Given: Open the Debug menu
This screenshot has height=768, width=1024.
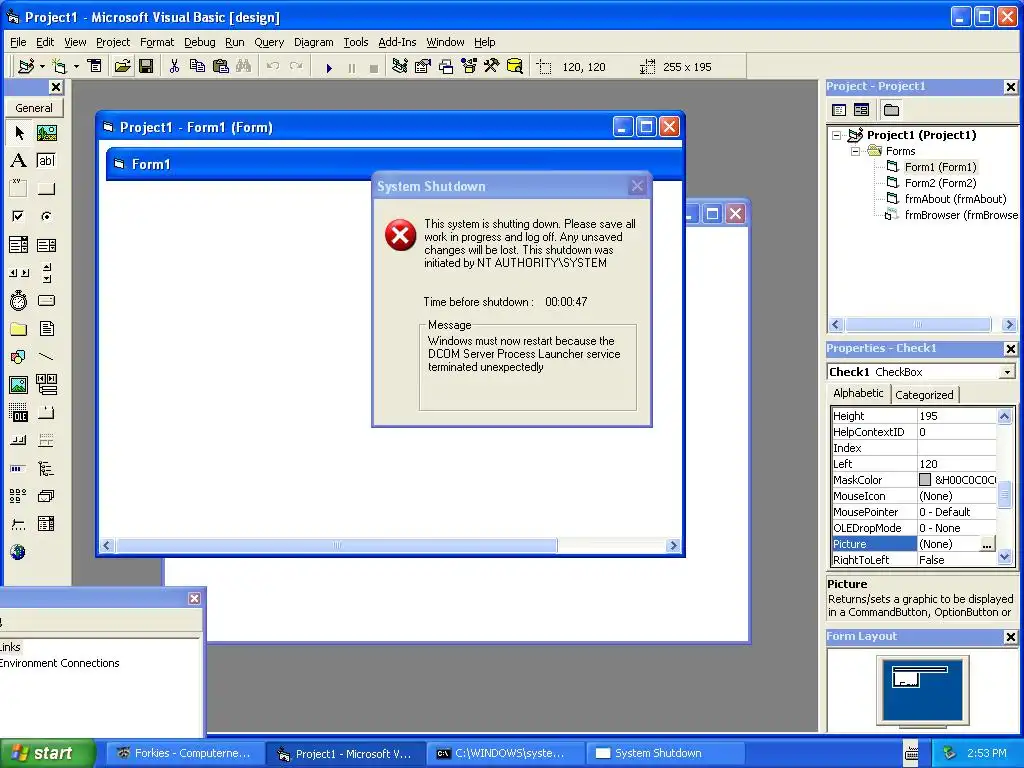Looking at the screenshot, I should point(199,42).
